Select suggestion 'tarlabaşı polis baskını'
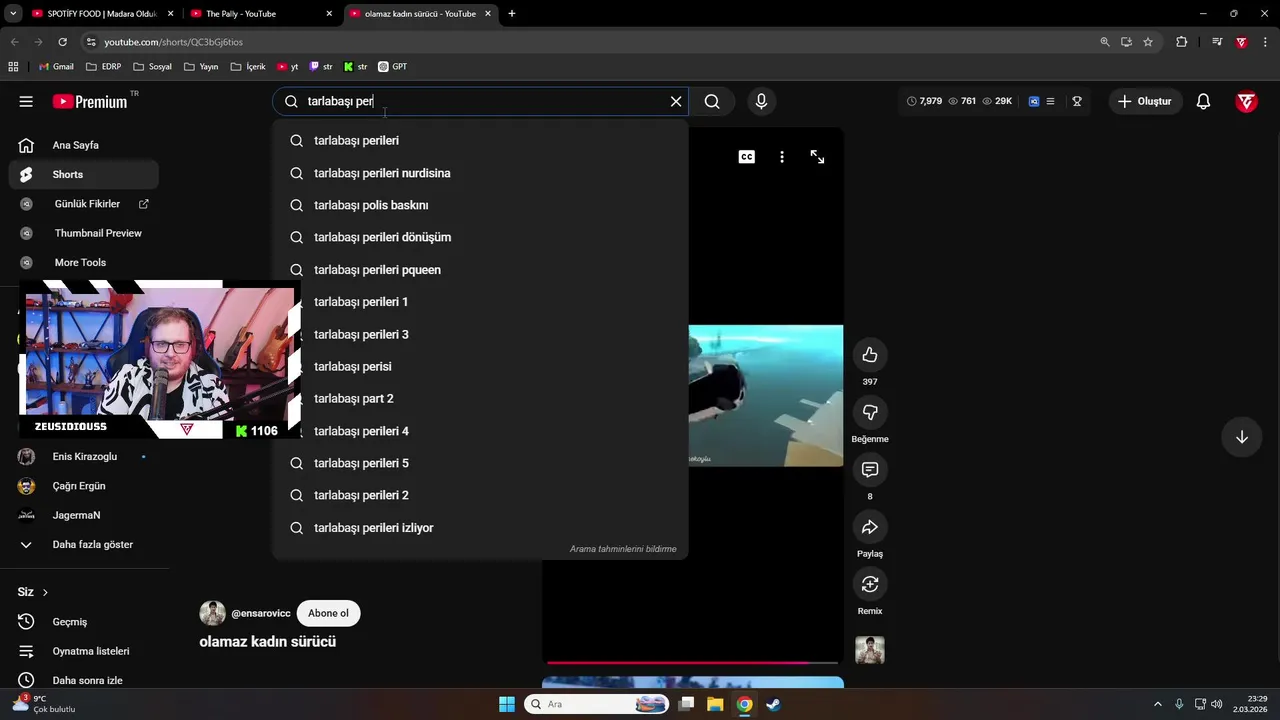1280x720 pixels. [480, 205]
